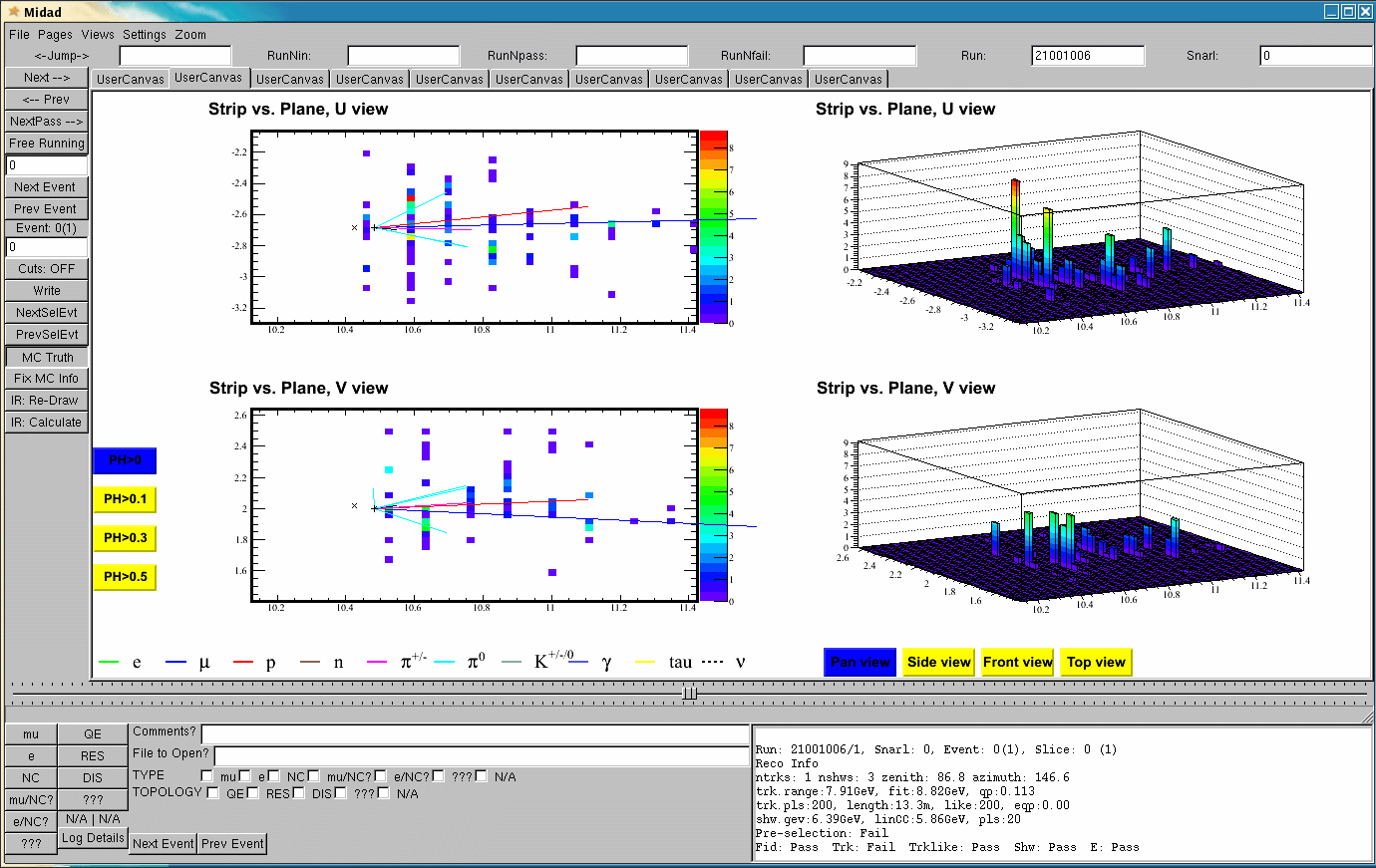Click Prev Event button above Event: 0(1)

click(x=46, y=209)
